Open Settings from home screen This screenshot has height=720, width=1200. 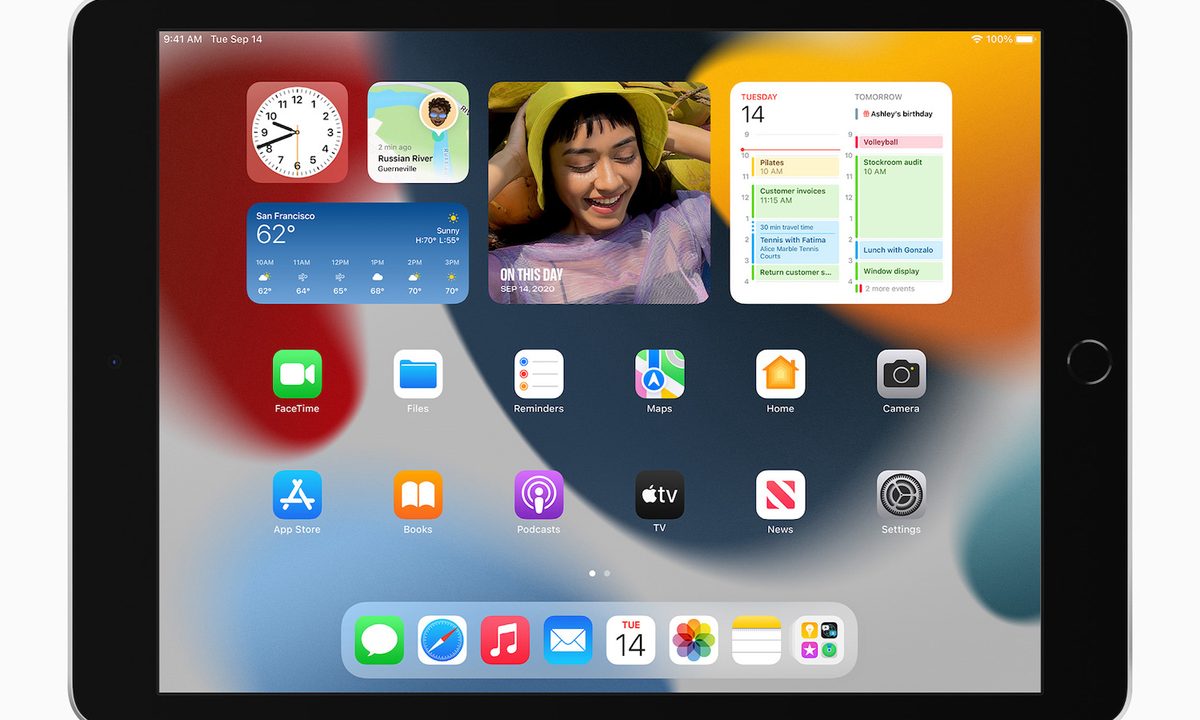click(901, 495)
